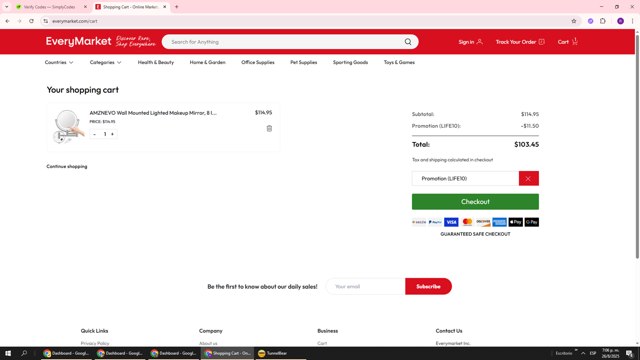Open the tab search dropdown arrow
This screenshot has height=360, width=640.
[7, 7]
